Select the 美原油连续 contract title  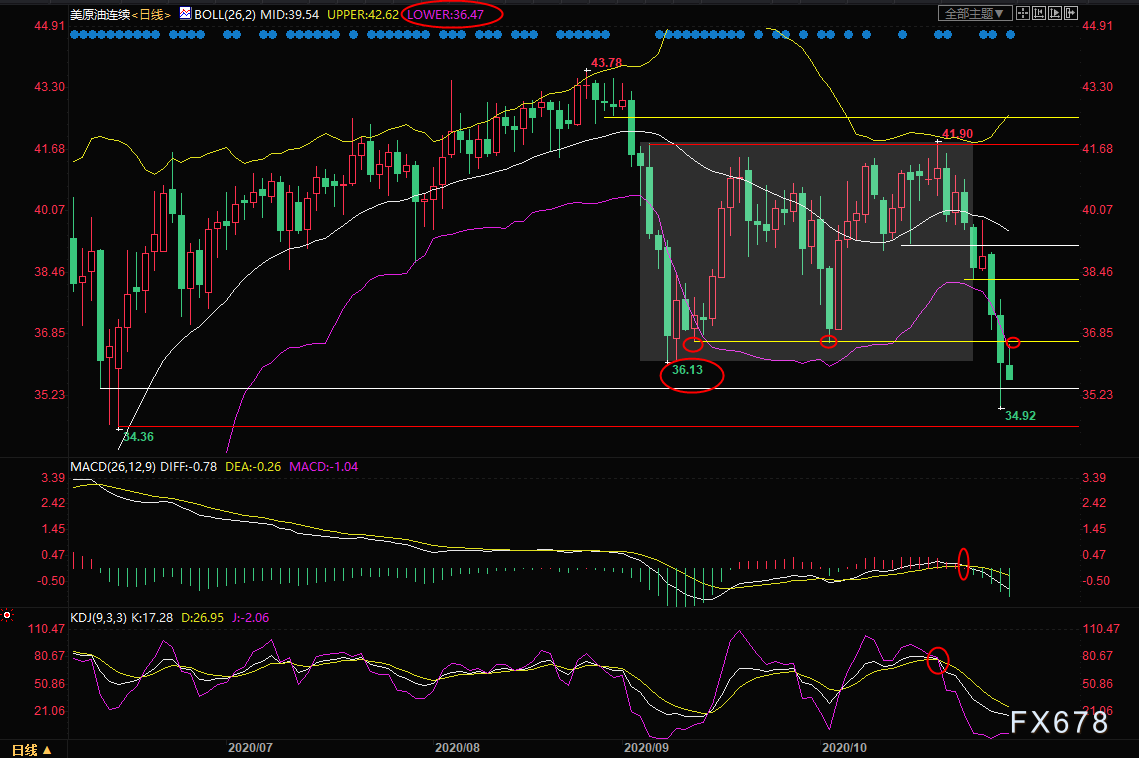(100, 15)
